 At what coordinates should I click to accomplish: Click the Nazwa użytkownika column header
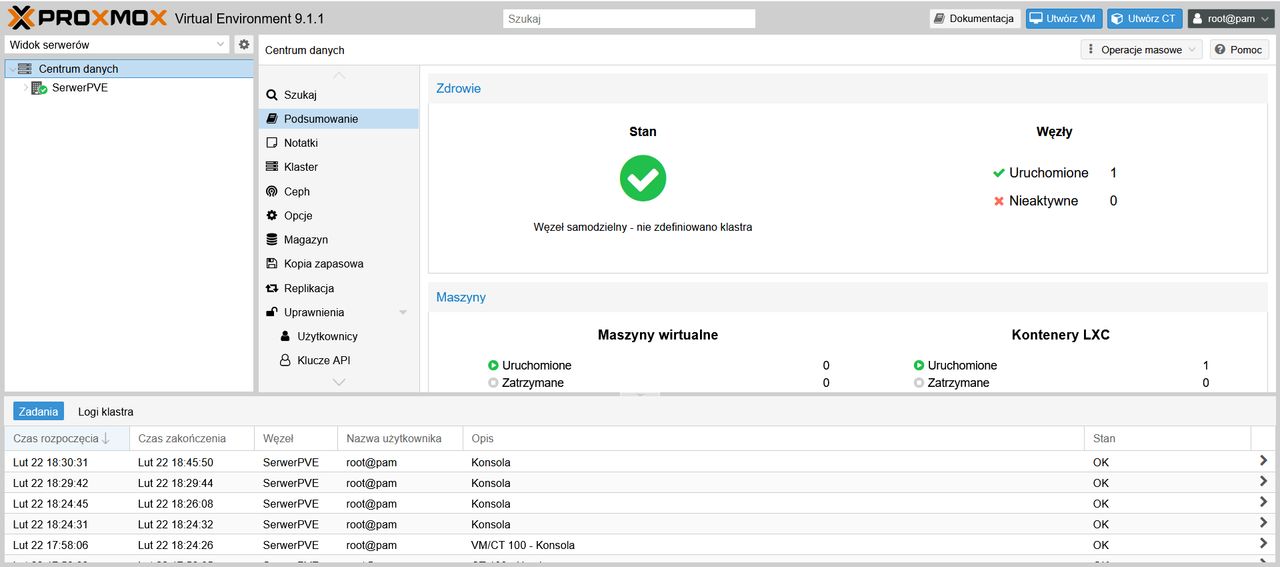(400, 438)
